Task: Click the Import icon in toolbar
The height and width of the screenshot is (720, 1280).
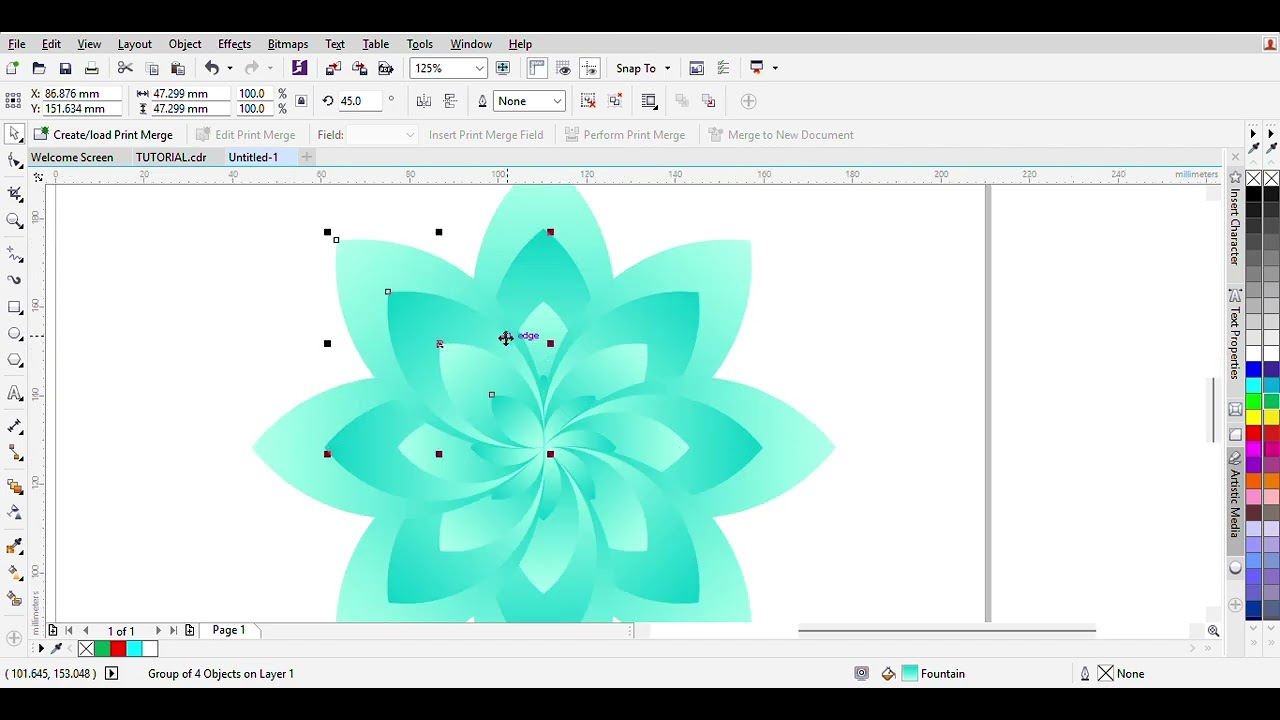Action: tap(334, 68)
